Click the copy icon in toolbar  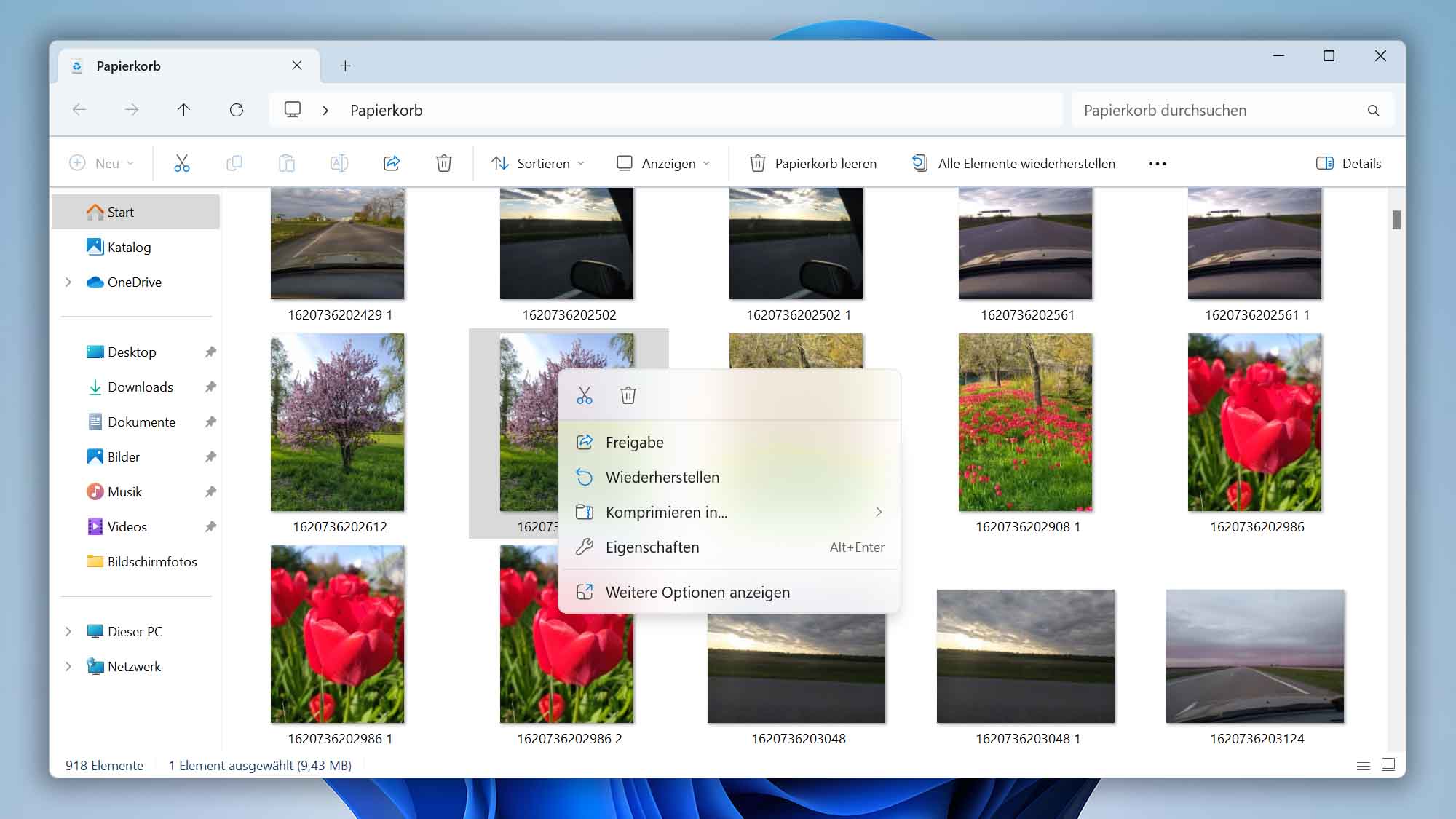(x=233, y=163)
